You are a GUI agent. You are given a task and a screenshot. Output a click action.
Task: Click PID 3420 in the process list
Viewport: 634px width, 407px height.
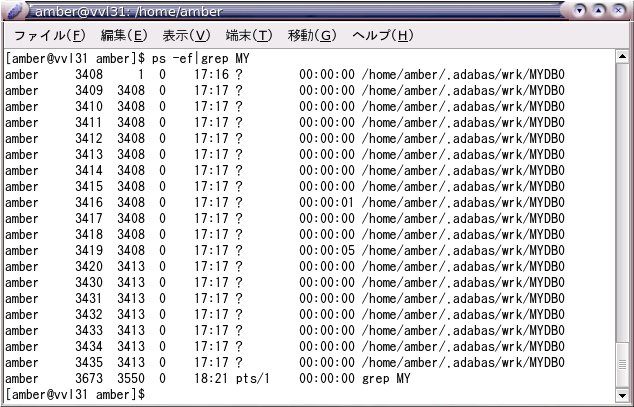pyautogui.click(x=89, y=267)
